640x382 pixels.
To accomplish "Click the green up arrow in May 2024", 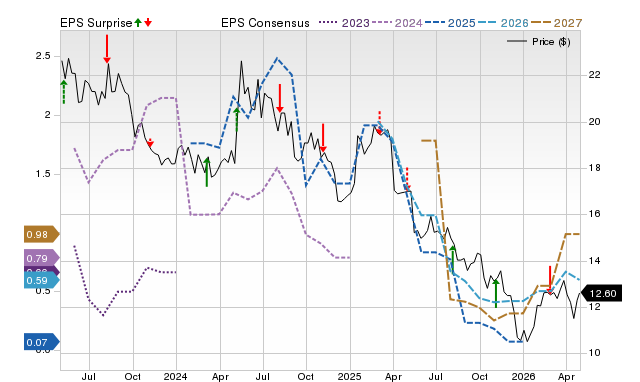I will (237, 119).
